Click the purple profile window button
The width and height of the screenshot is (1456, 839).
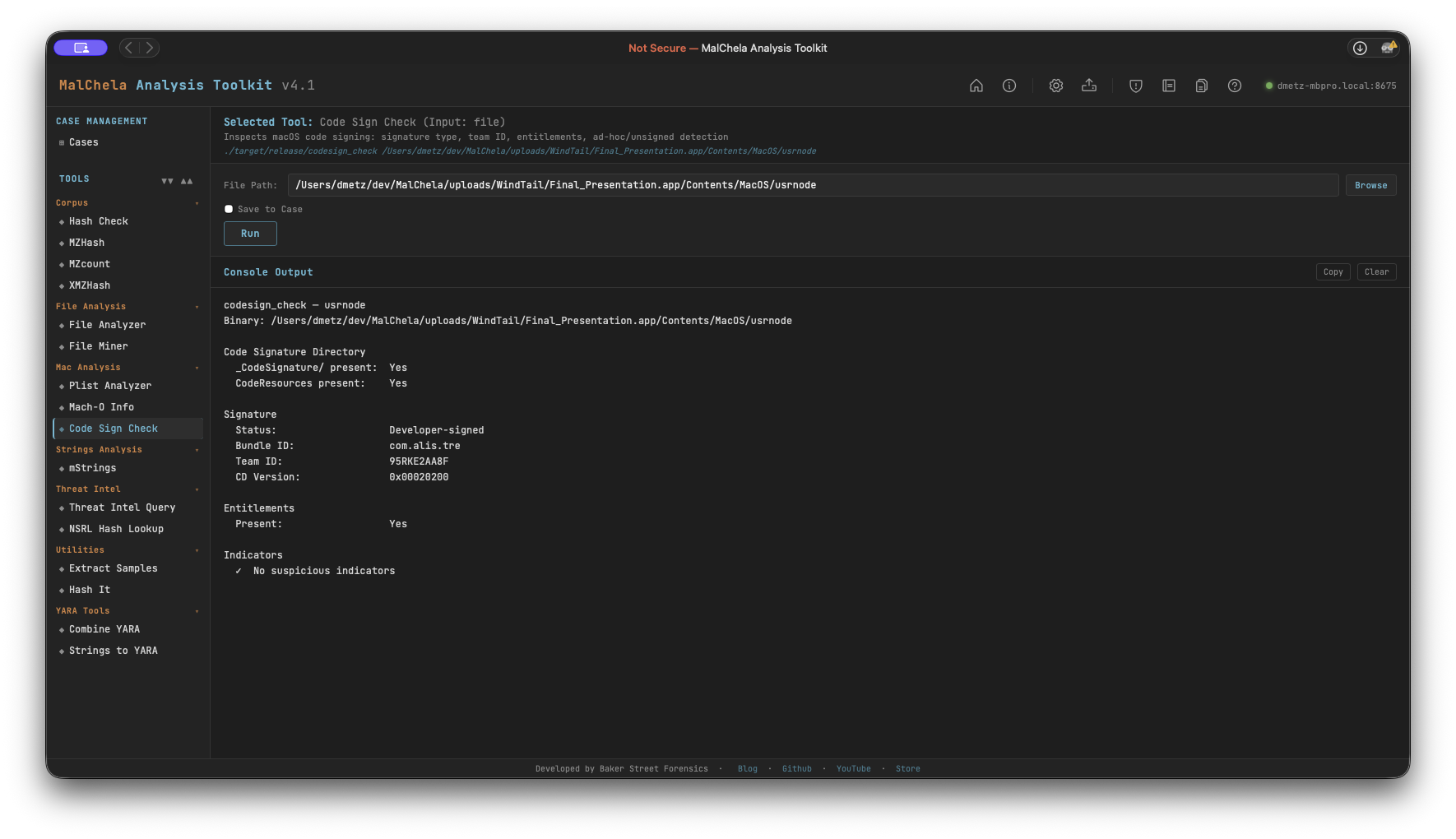(x=81, y=48)
